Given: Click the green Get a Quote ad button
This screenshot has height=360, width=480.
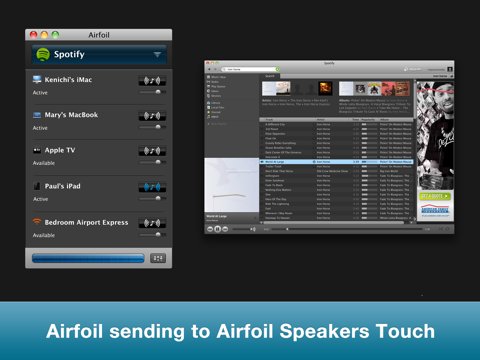Looking at the screenshot, I should coord(435,196).
